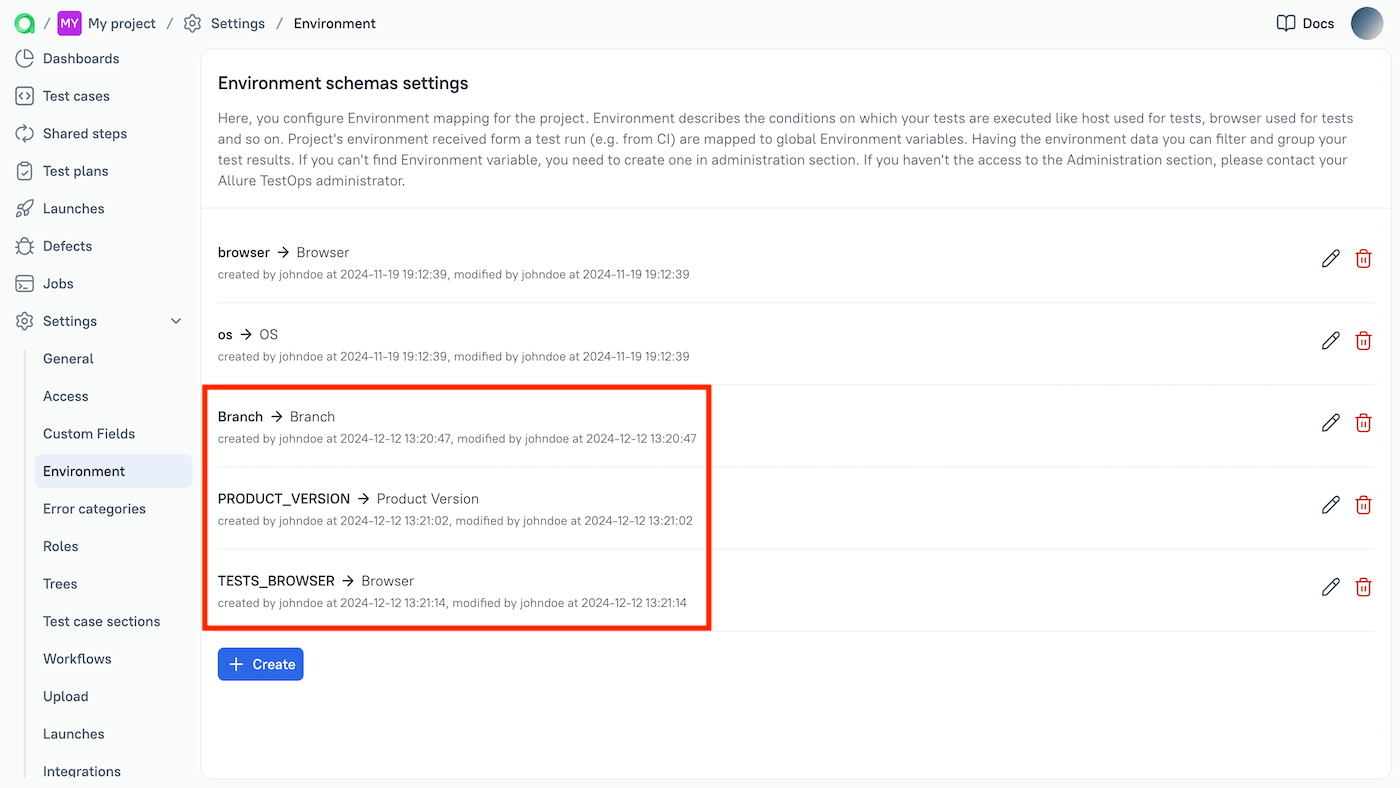Viewport: 1400px width, 788px height.
Task: Switch to Custom Fields settings
Action: point(89,433)
